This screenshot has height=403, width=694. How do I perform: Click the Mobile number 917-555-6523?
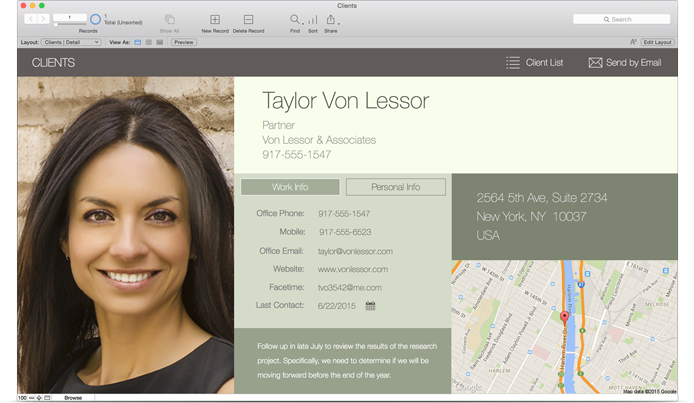pyautogui.click(x=345, y=232)
